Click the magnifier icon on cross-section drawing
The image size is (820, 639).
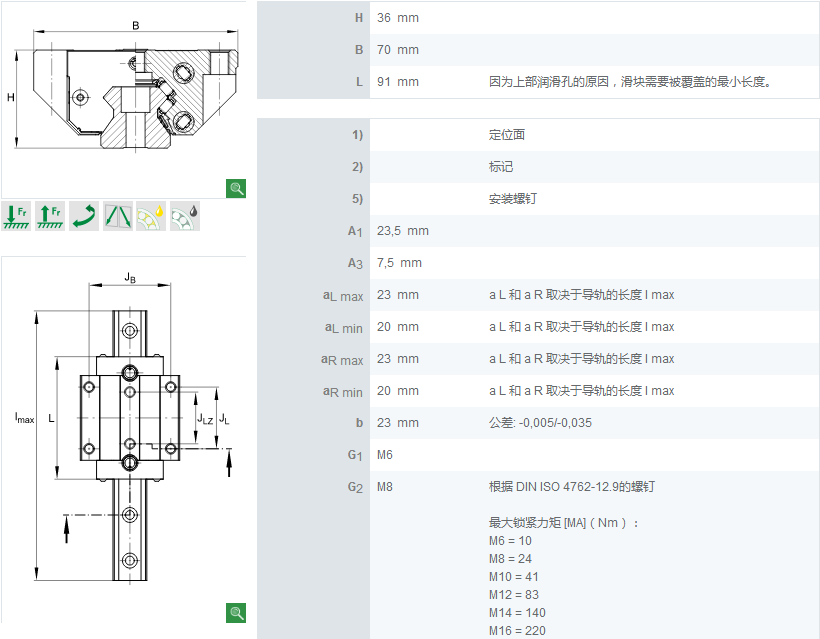click(x=236, y=188)
